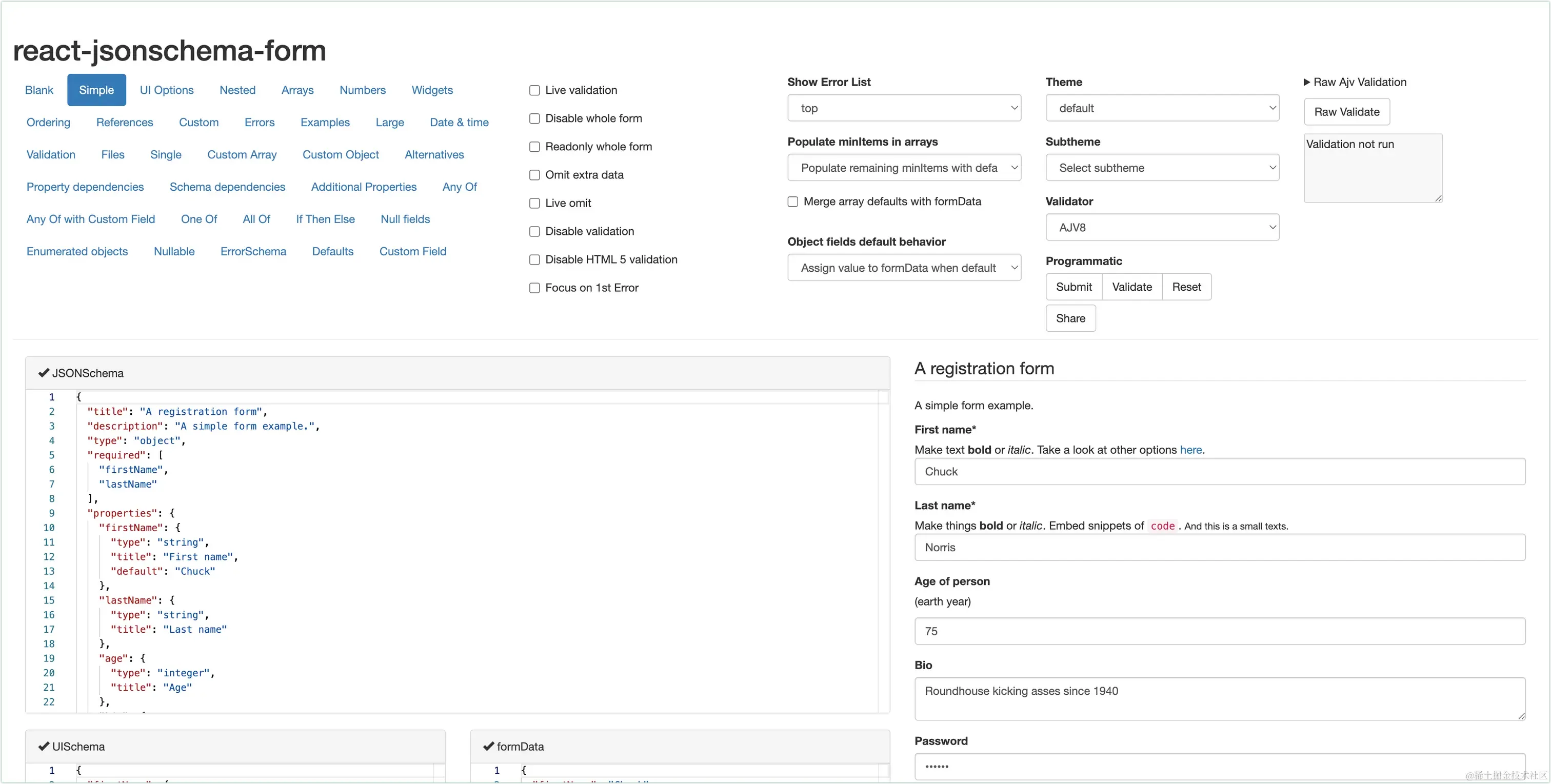Click the programmatic Submit button

click(1073, 287)
